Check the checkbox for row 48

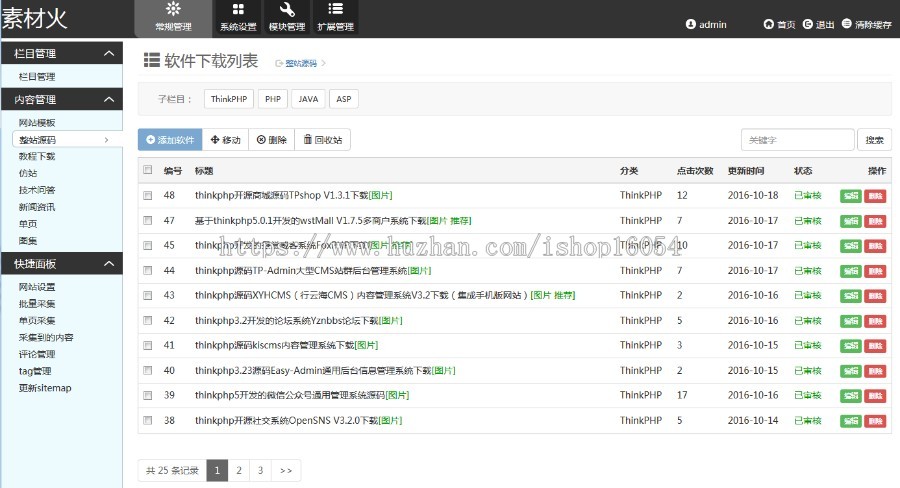pos(148,195)
